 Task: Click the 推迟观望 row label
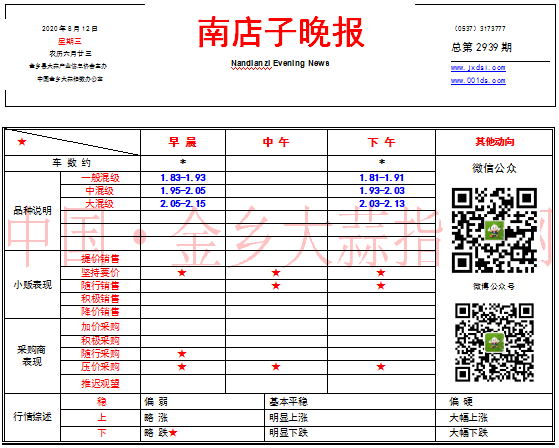coord(100,383)
